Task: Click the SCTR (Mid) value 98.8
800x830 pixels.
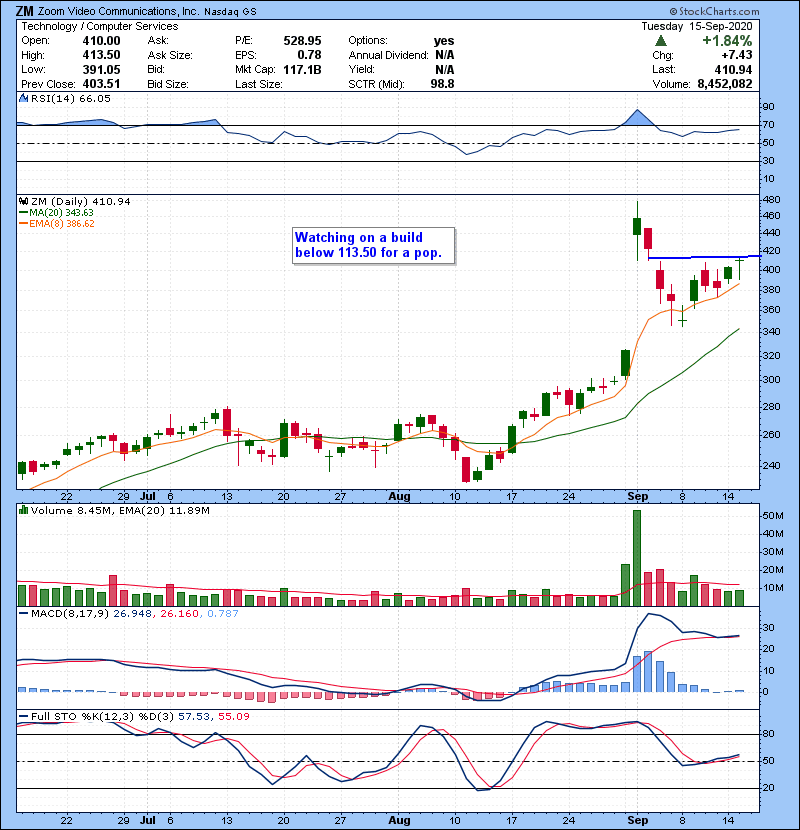Action: [443, 84]
